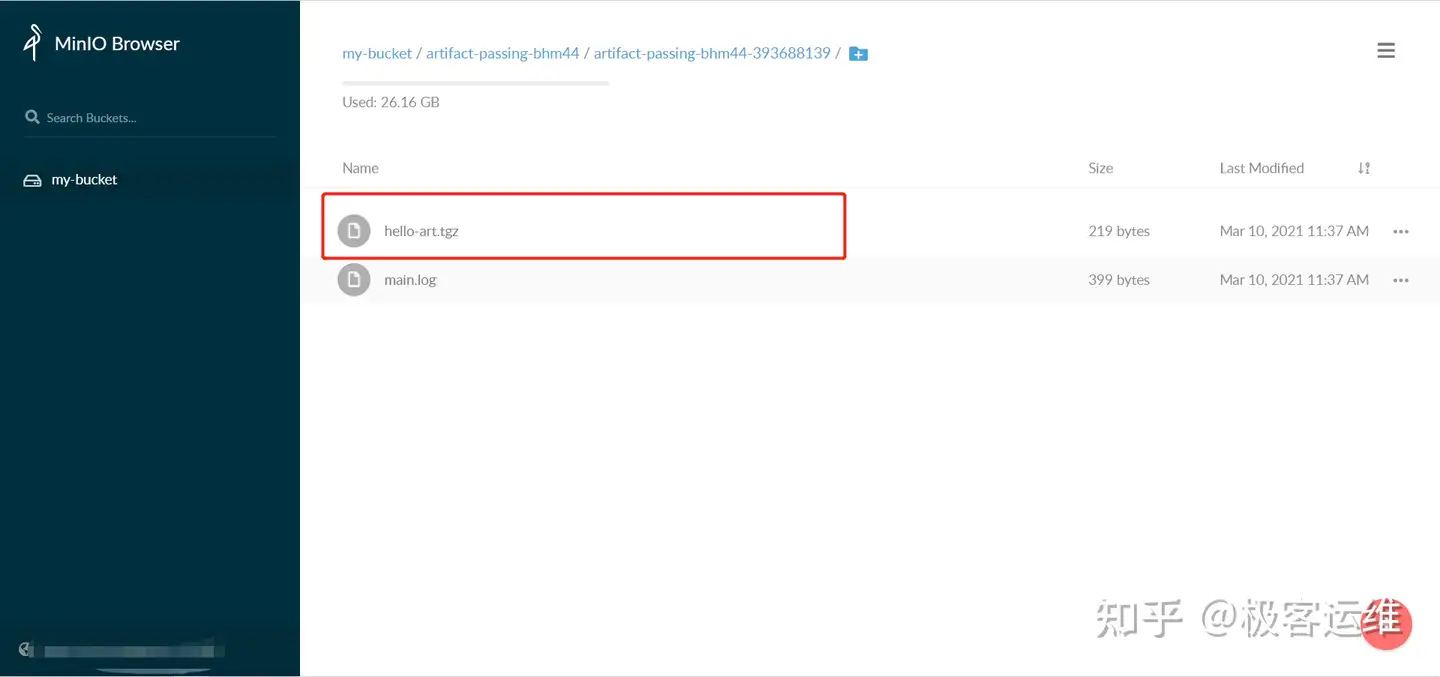
Task: Click the create new folder icon
Action: pyautogui.click(x=858, y=54)
